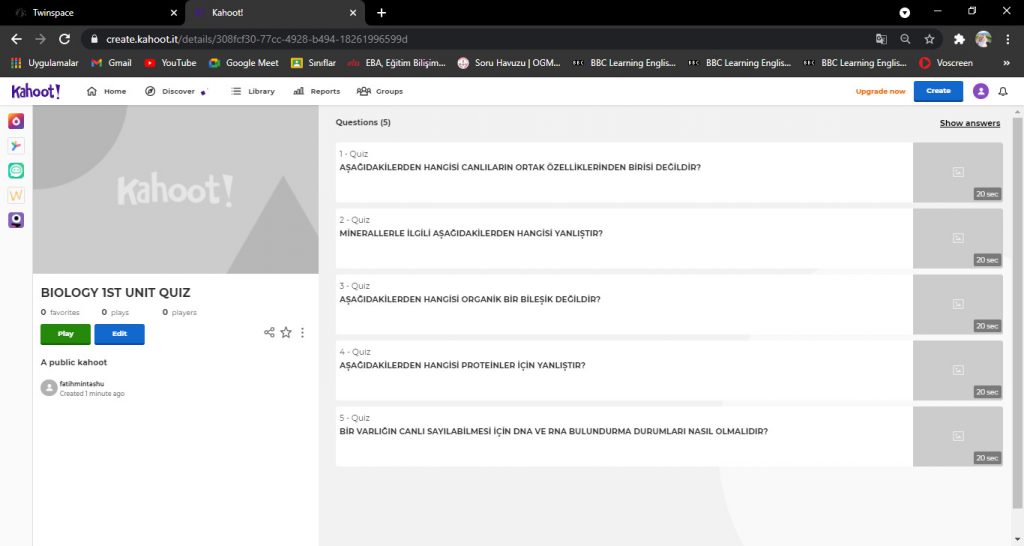
Task: Click question 3 image thumbnail
Action: pyautogui.click(x=957, y=304)
